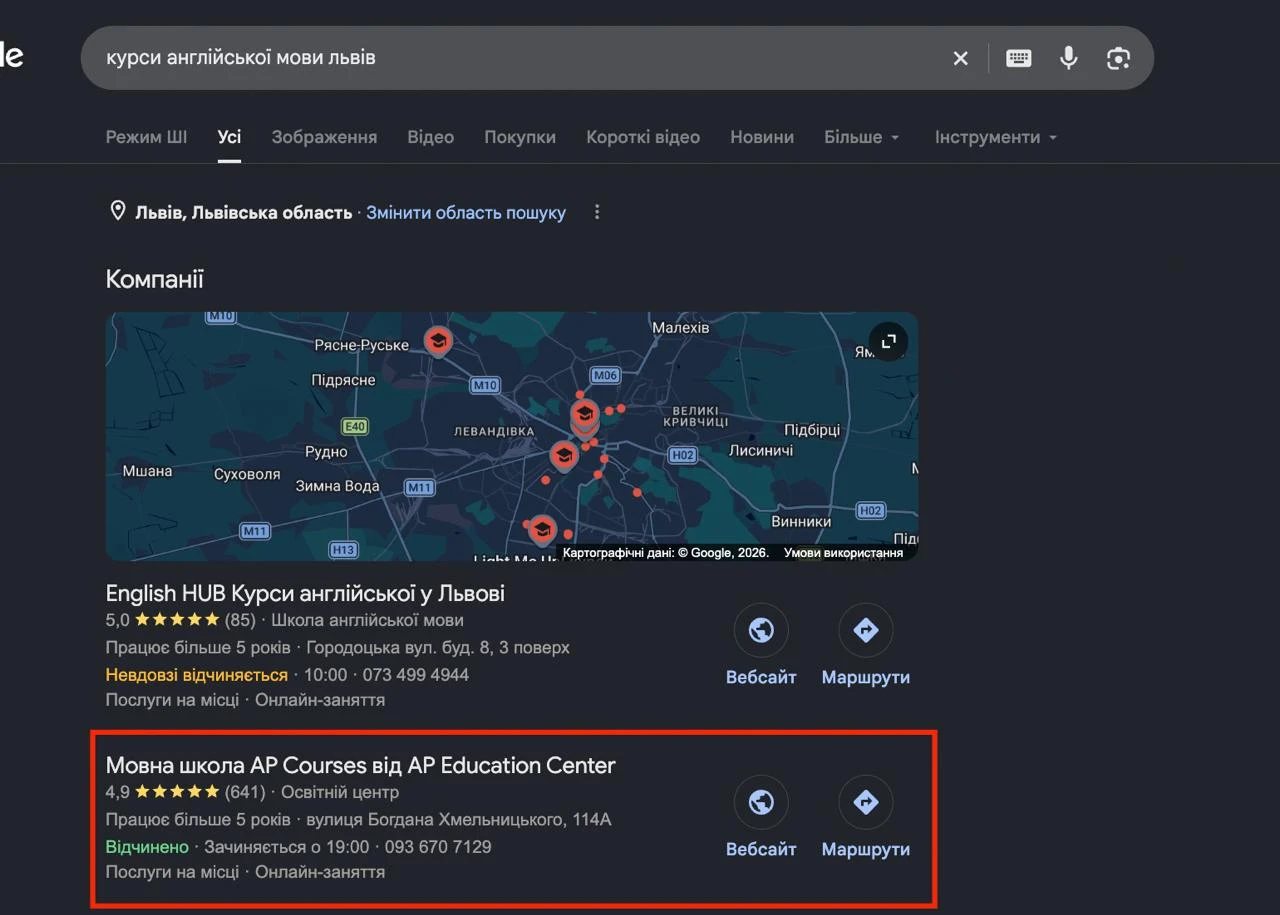The height and width of the screenshot is (915, 1280).
Task: Click the Змінити область пошуку link
Action: 466,212
